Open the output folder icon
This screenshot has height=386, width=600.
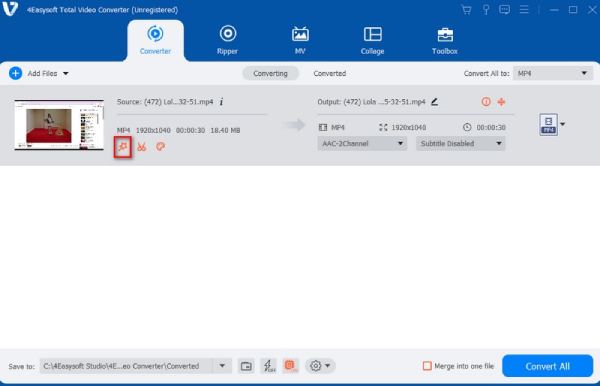point(246,366)
